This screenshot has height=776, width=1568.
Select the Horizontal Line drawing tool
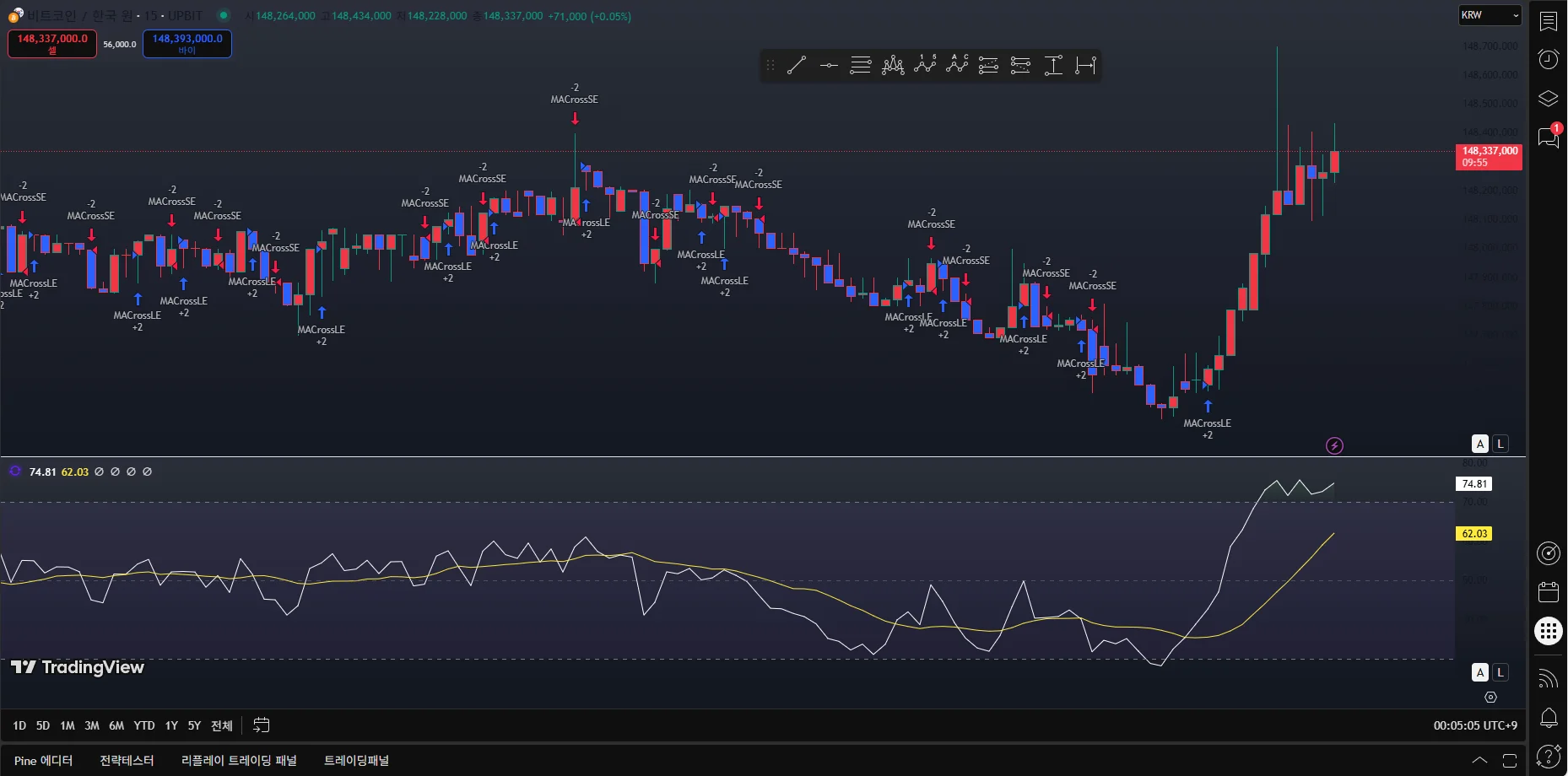click(x=829, y=65)
